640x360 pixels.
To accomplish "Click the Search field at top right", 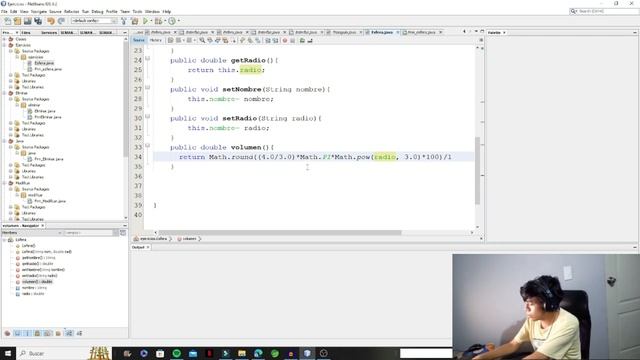I will pyautogui.click(x=604, y=11).
